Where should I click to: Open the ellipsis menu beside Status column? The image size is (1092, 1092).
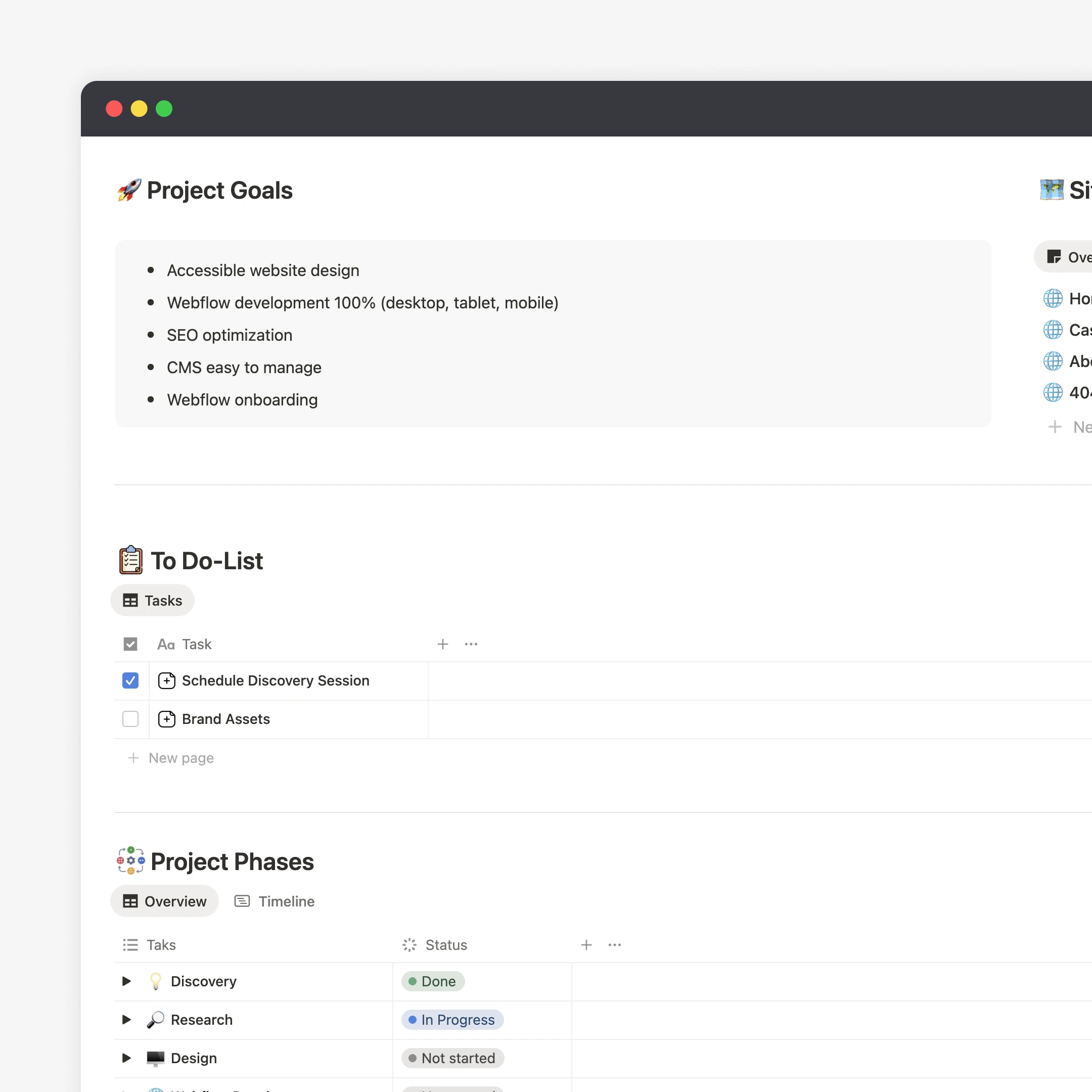(614, 945)
